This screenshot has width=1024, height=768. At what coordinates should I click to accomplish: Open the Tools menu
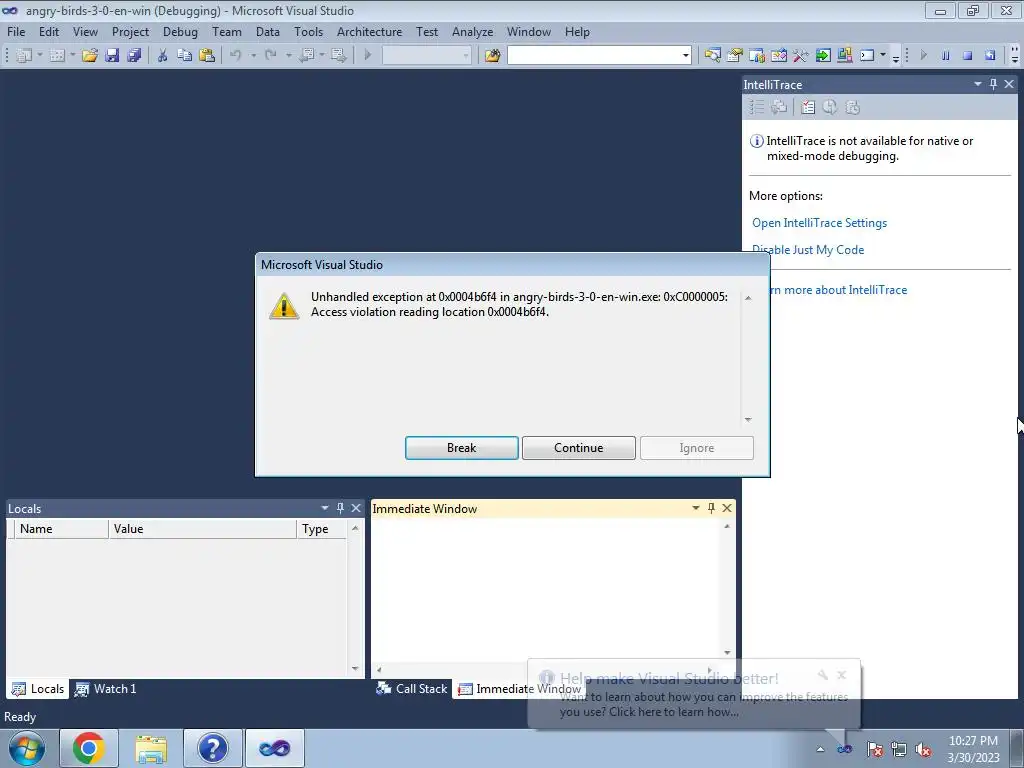[308, 31]
